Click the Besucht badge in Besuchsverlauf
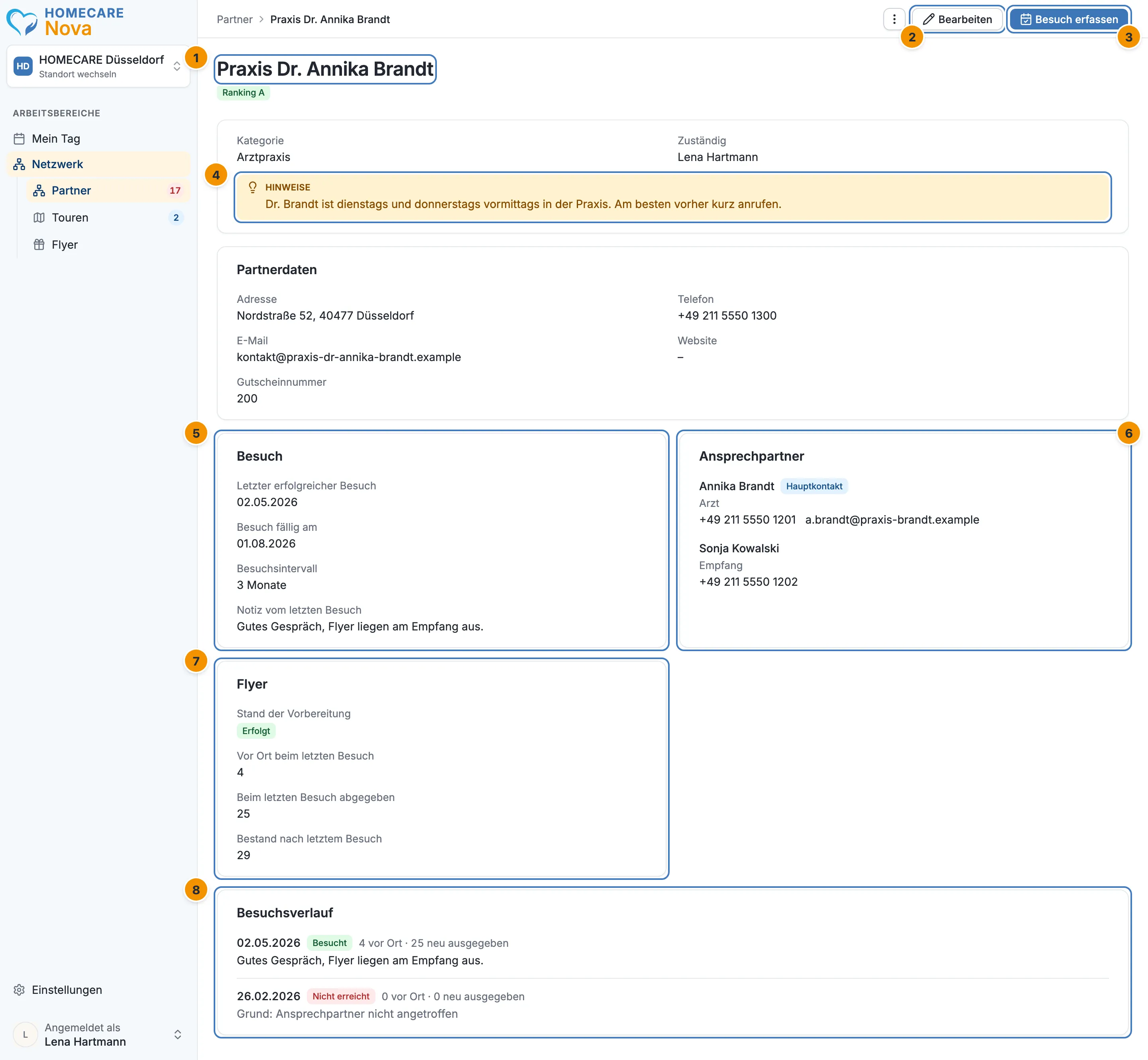 329,943
